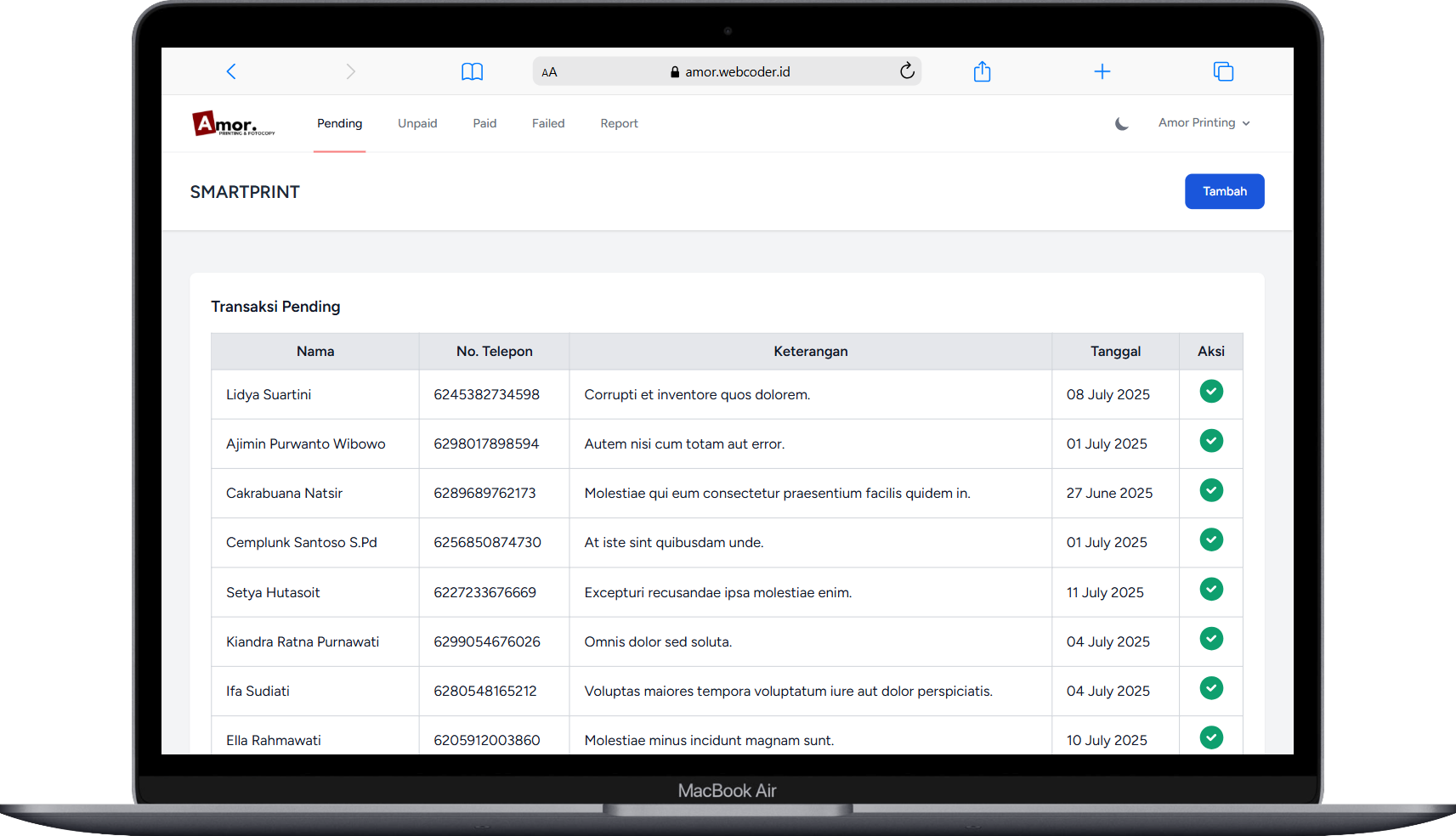The image size is (1456, 836).
Task: Open the Unpaid tab
Action: tap(417, 123)
